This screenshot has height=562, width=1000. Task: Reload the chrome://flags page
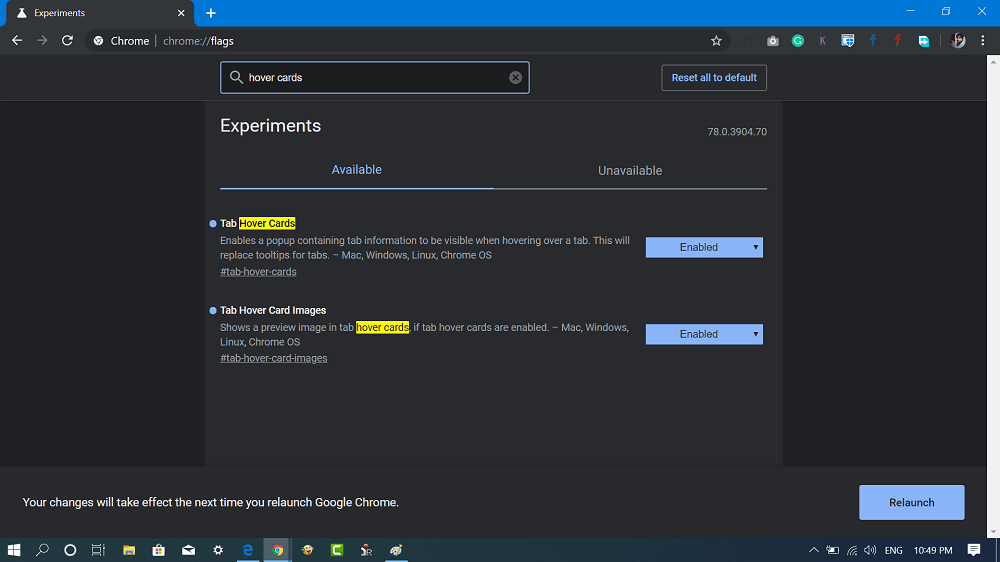pyautogui.click(x=67, y=41)
